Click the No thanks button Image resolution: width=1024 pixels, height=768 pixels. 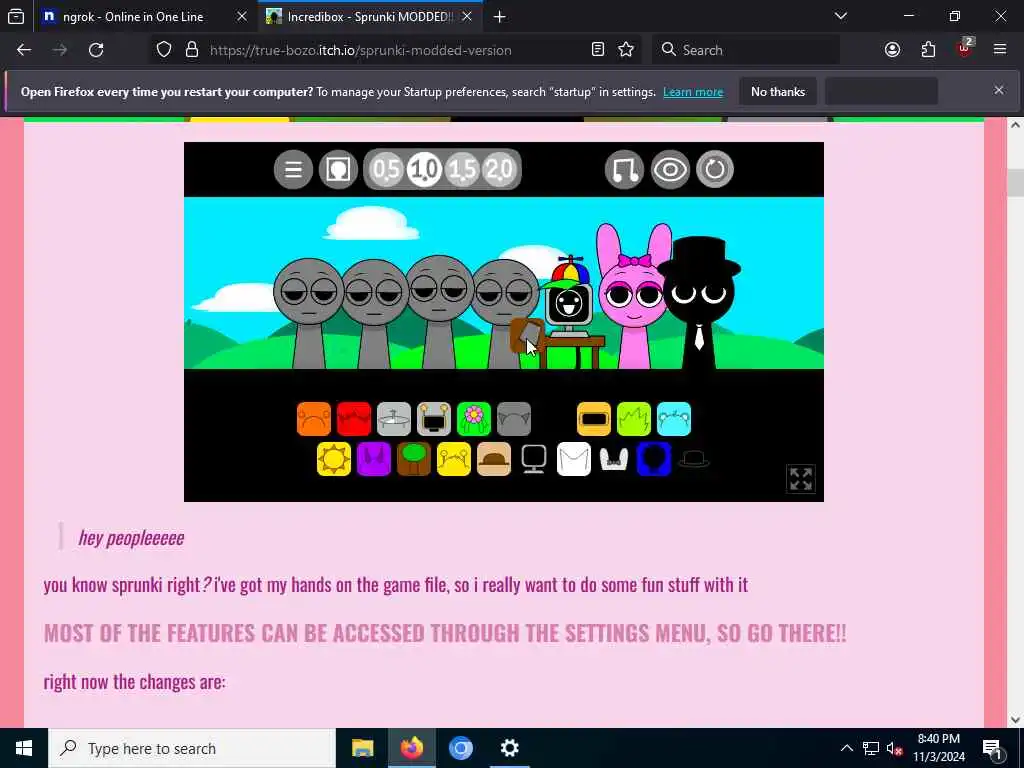pyautogui.click(x=778, y=91)
